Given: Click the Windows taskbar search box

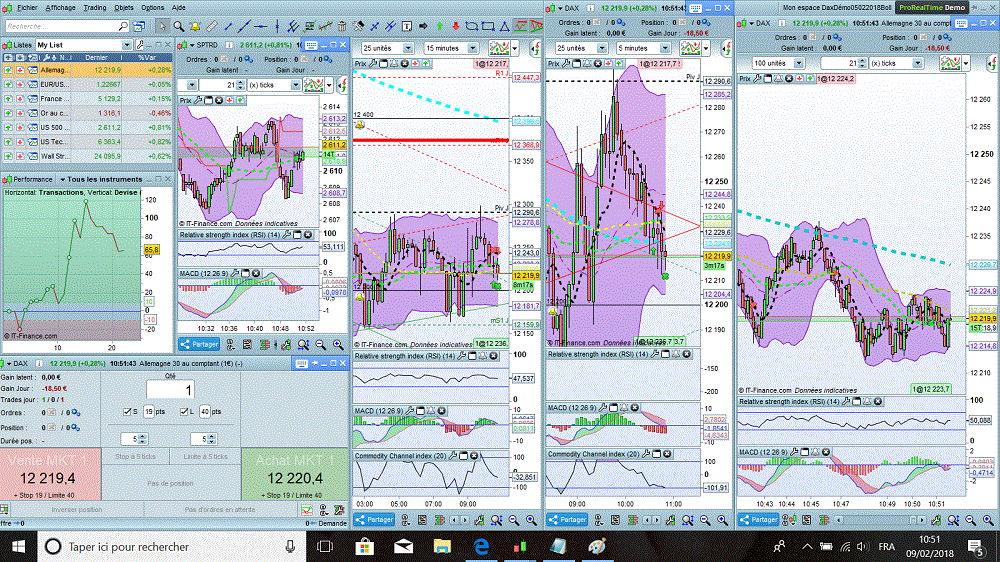Looking at the screenshot, I should [x=171, y=547].
